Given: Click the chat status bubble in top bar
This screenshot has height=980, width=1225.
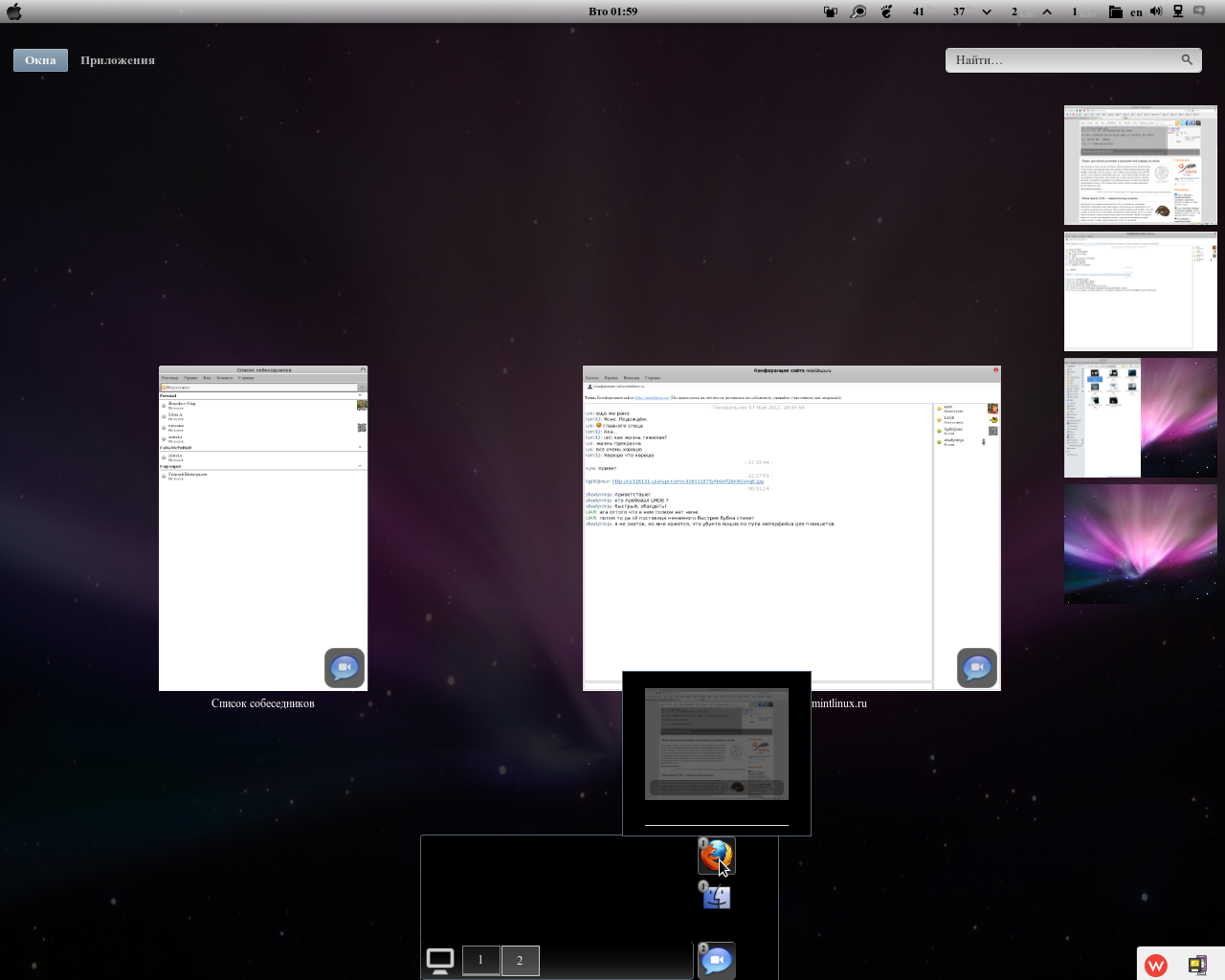Looking at the screenshot, I should (x=1199, y=11).
